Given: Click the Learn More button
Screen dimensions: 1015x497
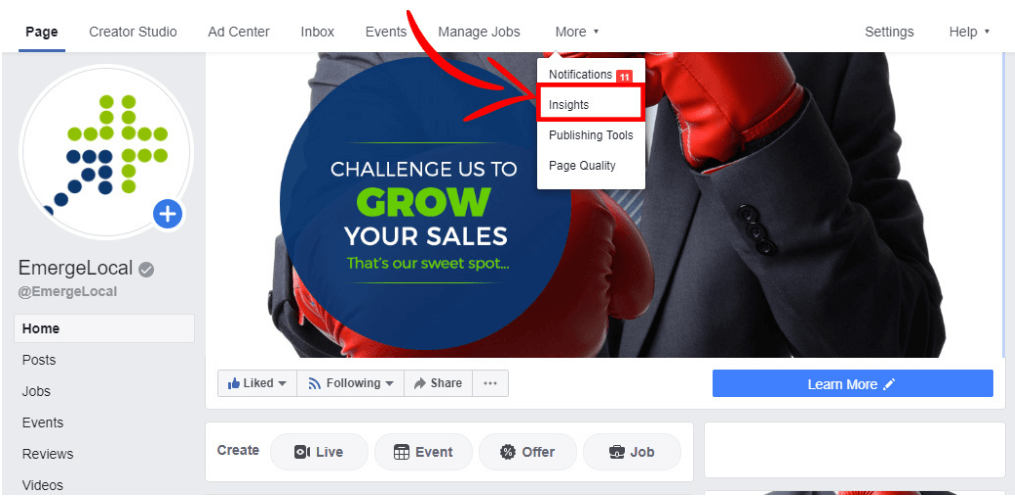Looking at the screenshot, I should point(853,384).
